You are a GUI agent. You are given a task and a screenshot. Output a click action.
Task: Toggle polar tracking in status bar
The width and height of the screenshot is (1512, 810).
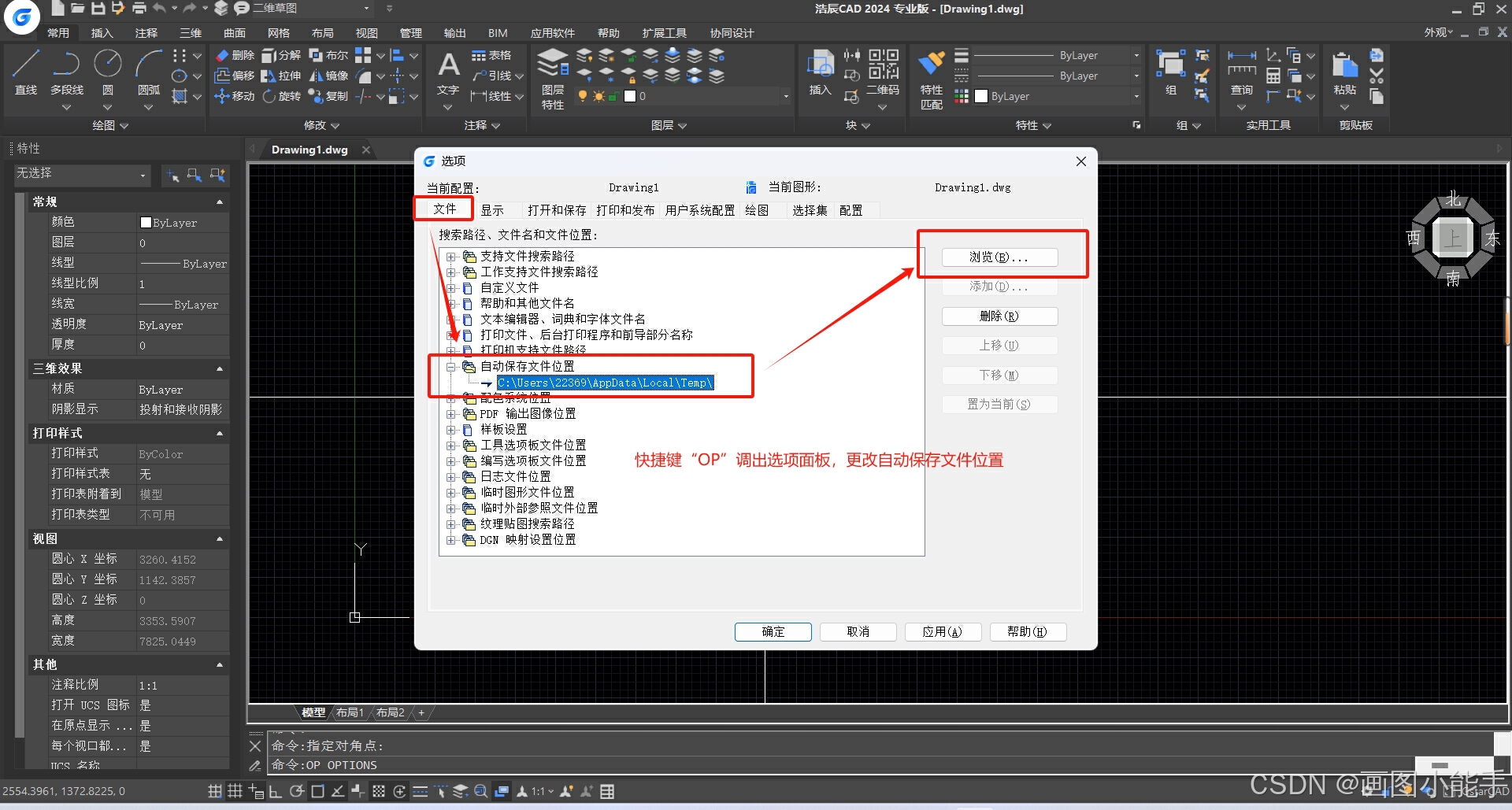pyautogui.click(x=296, y=791)
